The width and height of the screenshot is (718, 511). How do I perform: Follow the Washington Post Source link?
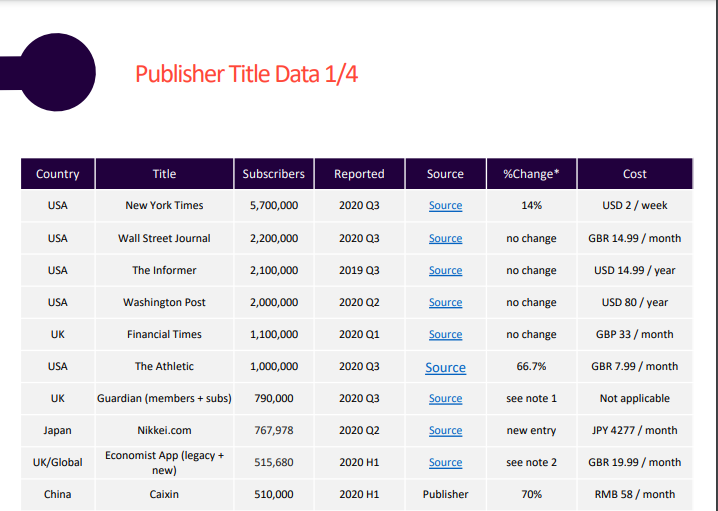click(x=445, y=303)
